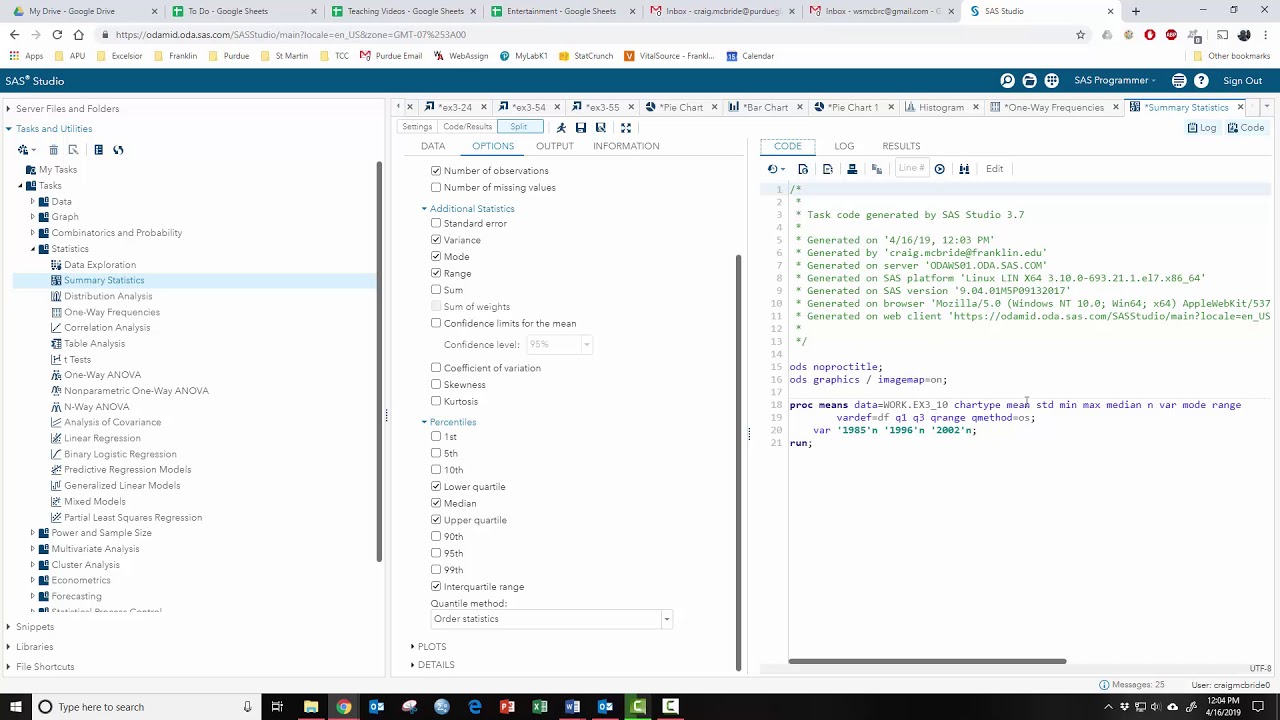Viewport: 1280px width, 720px height.
Task: Toggle the Log view button at top right
Action: pyautogui.click(x=1202, y=128)
